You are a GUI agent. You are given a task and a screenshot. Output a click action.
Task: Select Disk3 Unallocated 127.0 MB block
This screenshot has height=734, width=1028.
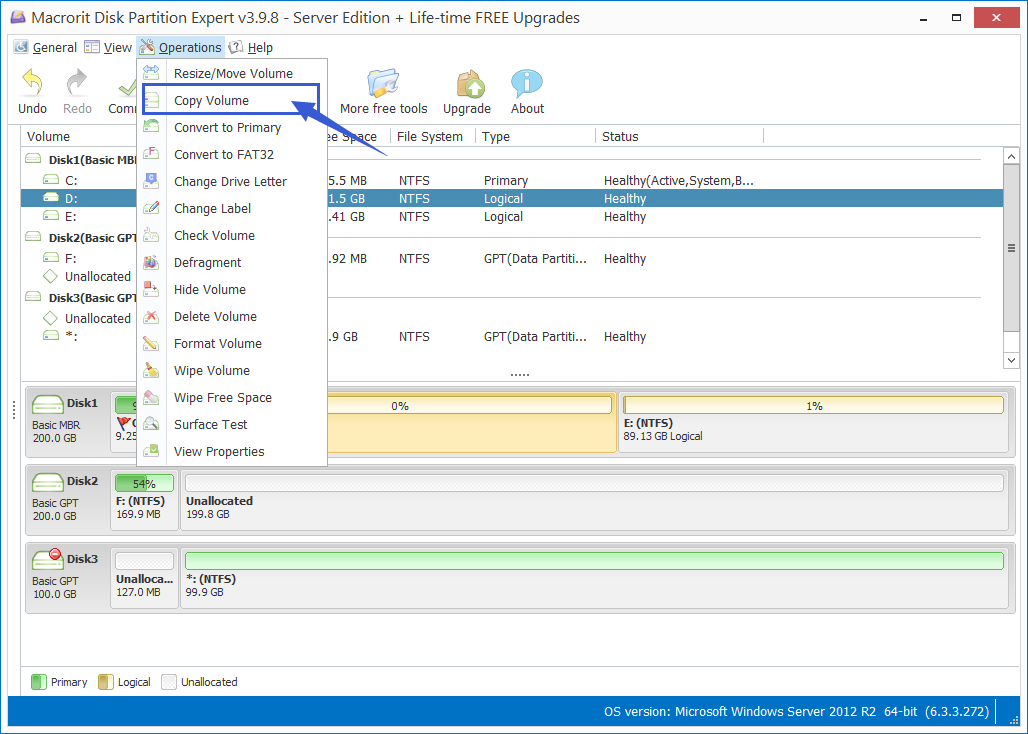[144, 578]
